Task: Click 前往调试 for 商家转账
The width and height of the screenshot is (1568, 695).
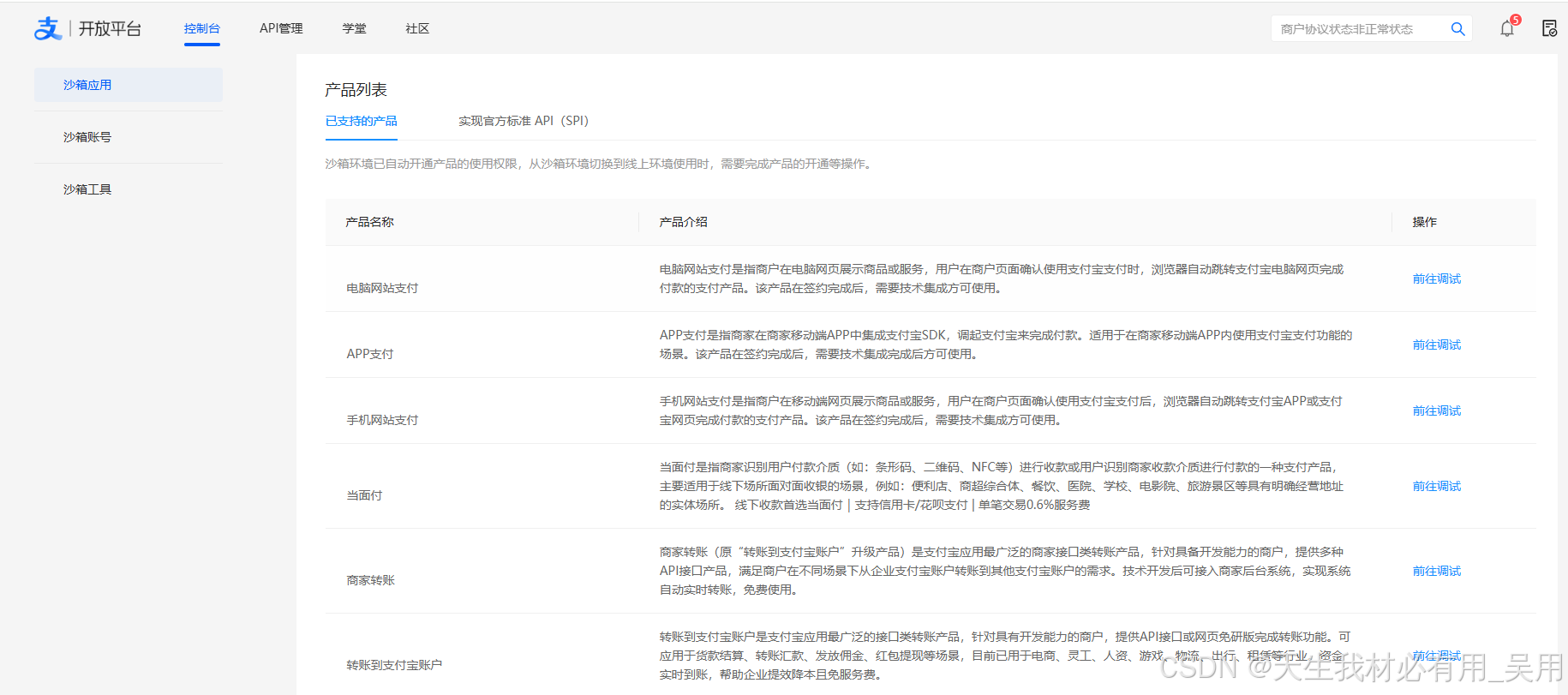Action: (x=1437, y=571)
